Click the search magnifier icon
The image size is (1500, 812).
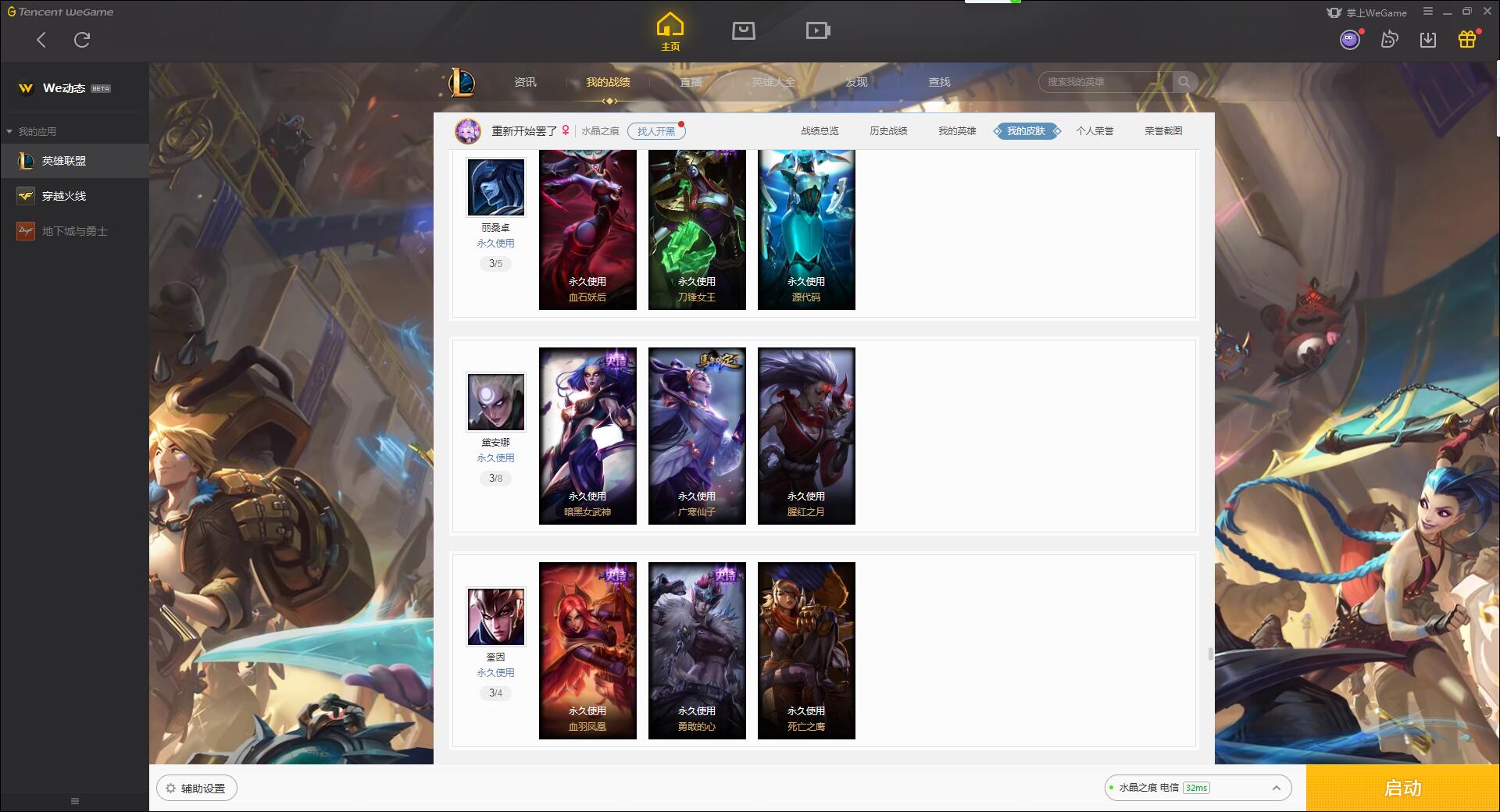point(1184,82)
